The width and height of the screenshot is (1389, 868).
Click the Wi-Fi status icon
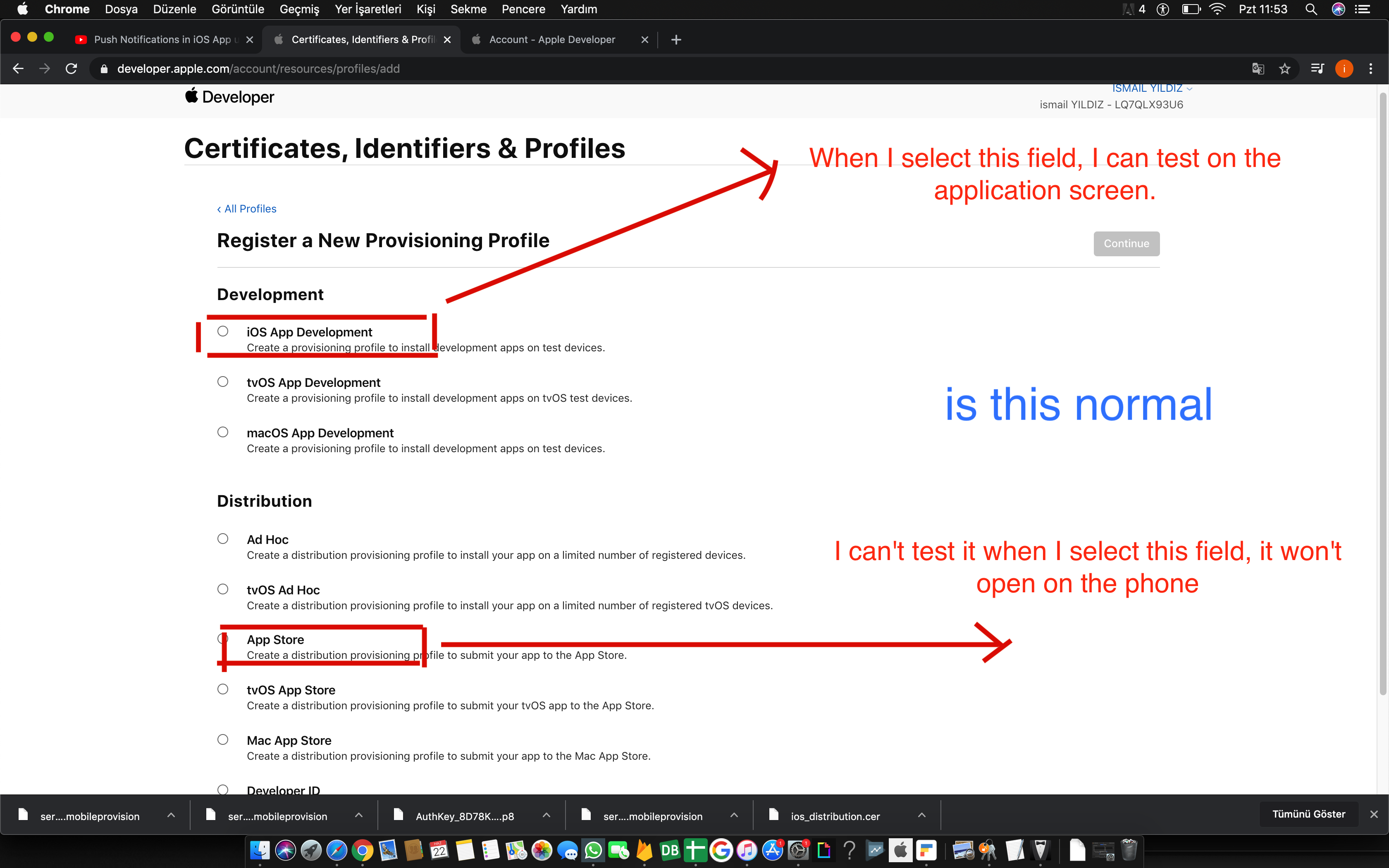1217,9
